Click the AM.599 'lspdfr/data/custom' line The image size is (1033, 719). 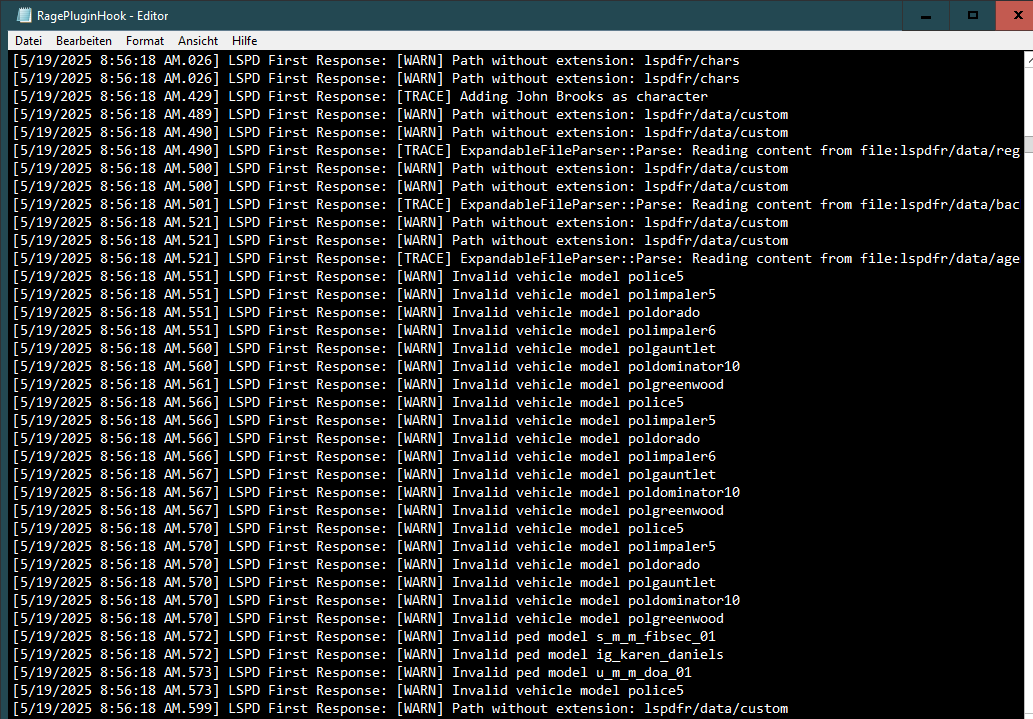coord(400,708)
